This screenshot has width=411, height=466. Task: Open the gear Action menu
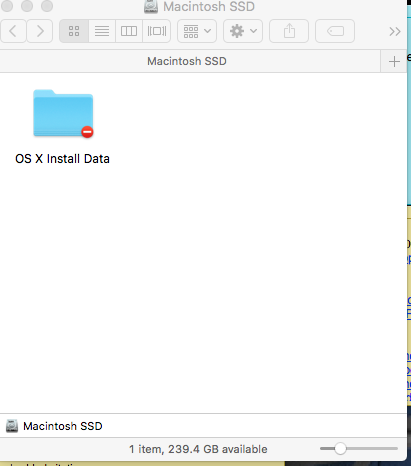pos(243,31)
